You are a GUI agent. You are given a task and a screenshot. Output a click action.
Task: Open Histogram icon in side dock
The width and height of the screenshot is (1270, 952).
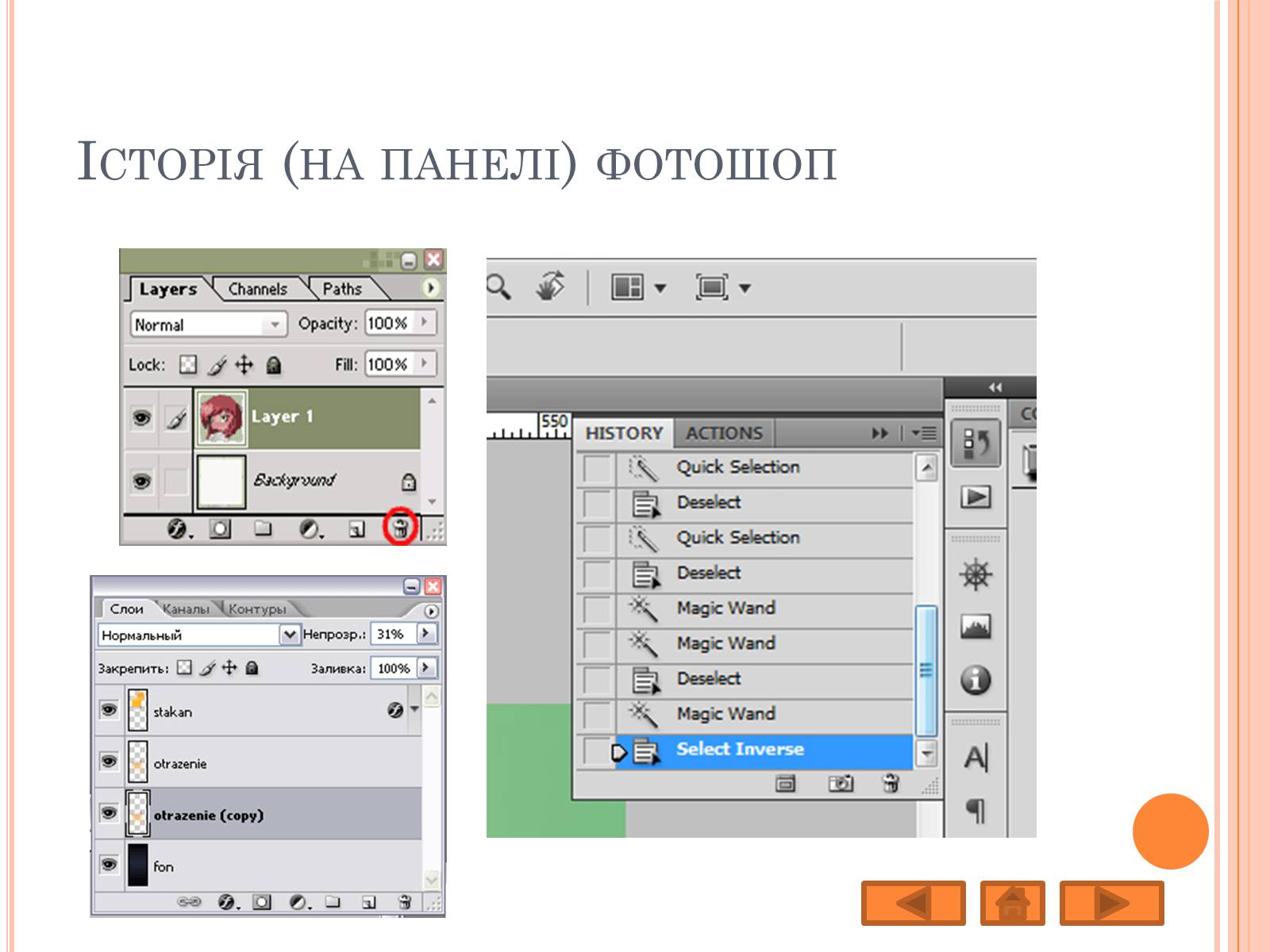point(976,627)
